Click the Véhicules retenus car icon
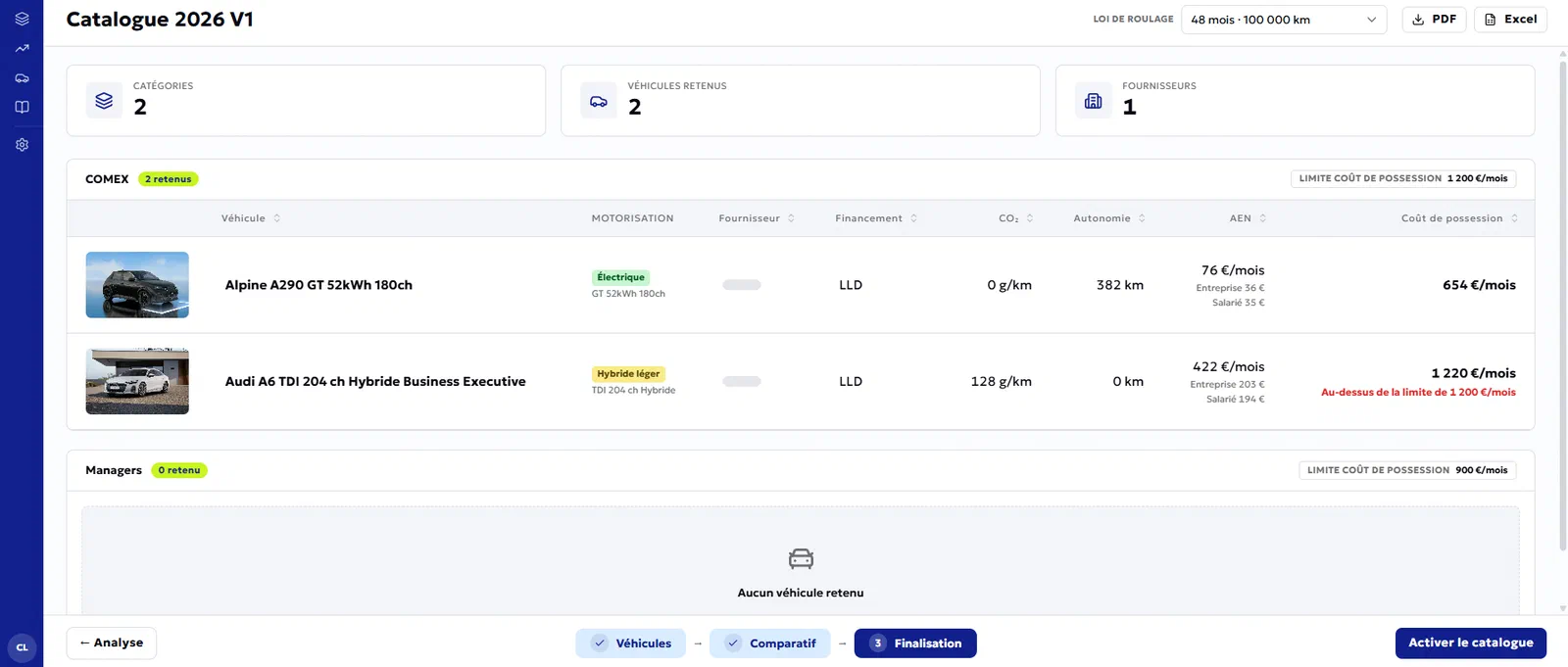This screenshot has height=667, width=1568. pyautogui.click(x=599, y=100)
